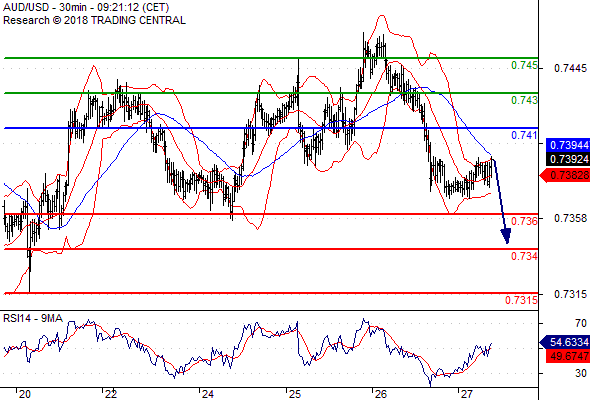Click the RSI 70 level label
Screen dimensions: 590x400
tap(581, 323)
